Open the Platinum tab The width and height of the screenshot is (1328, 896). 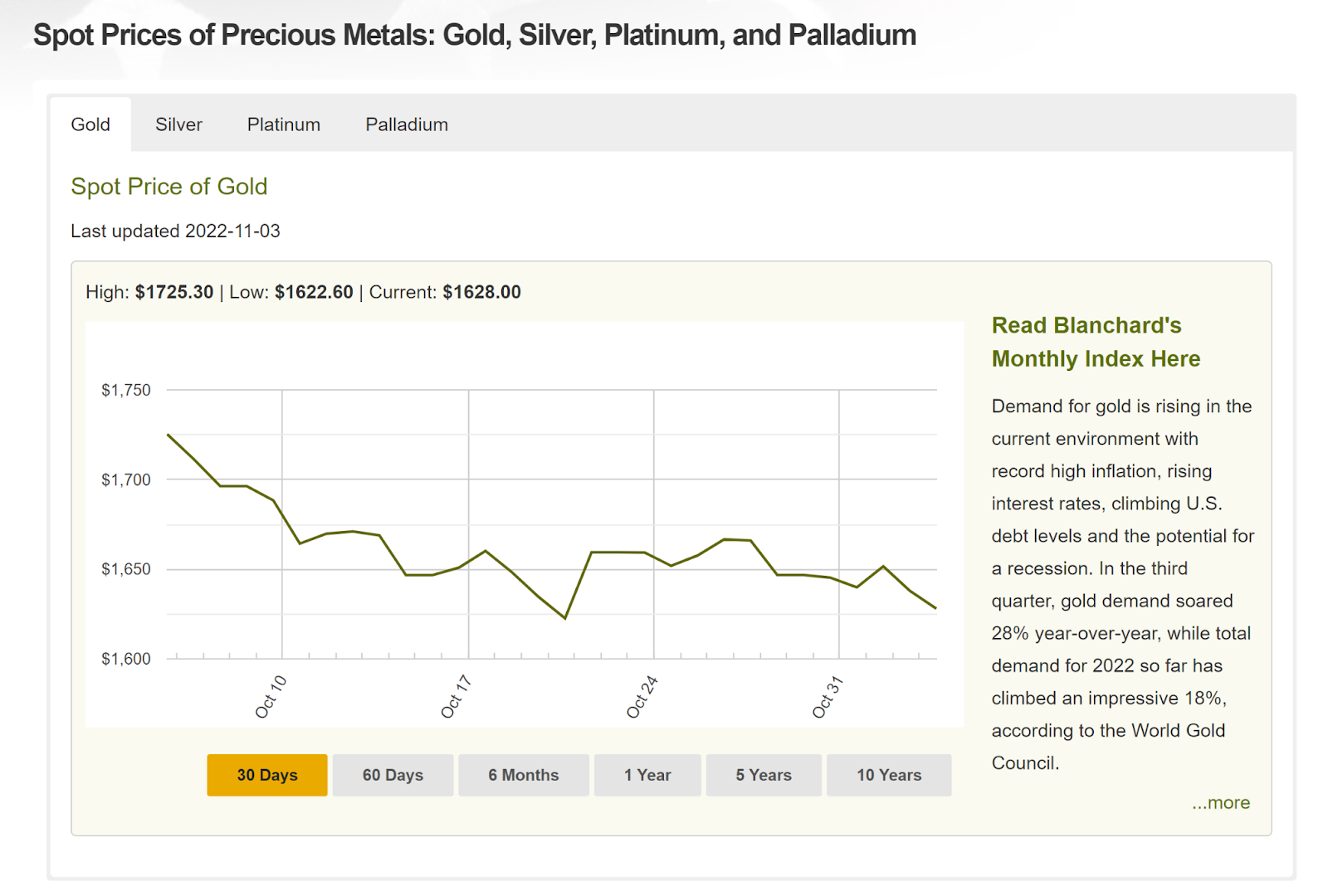(283, 124)
